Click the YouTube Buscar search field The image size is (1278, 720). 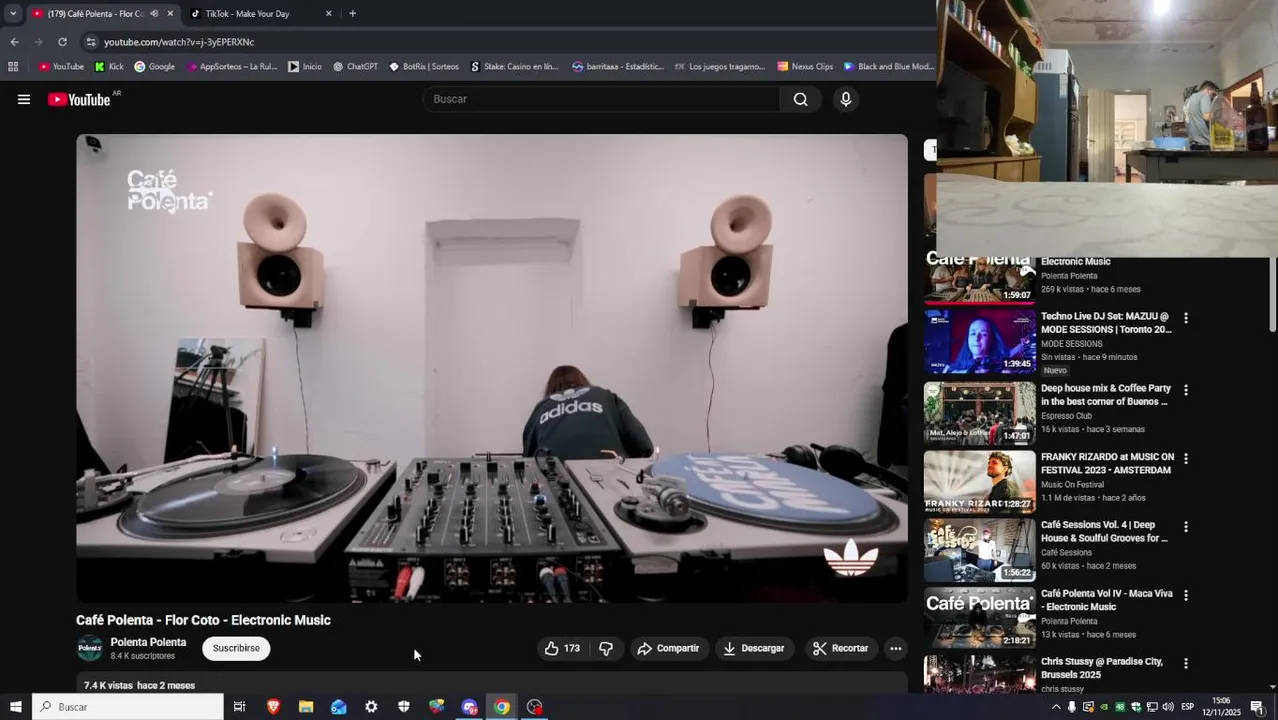[601, 99]
